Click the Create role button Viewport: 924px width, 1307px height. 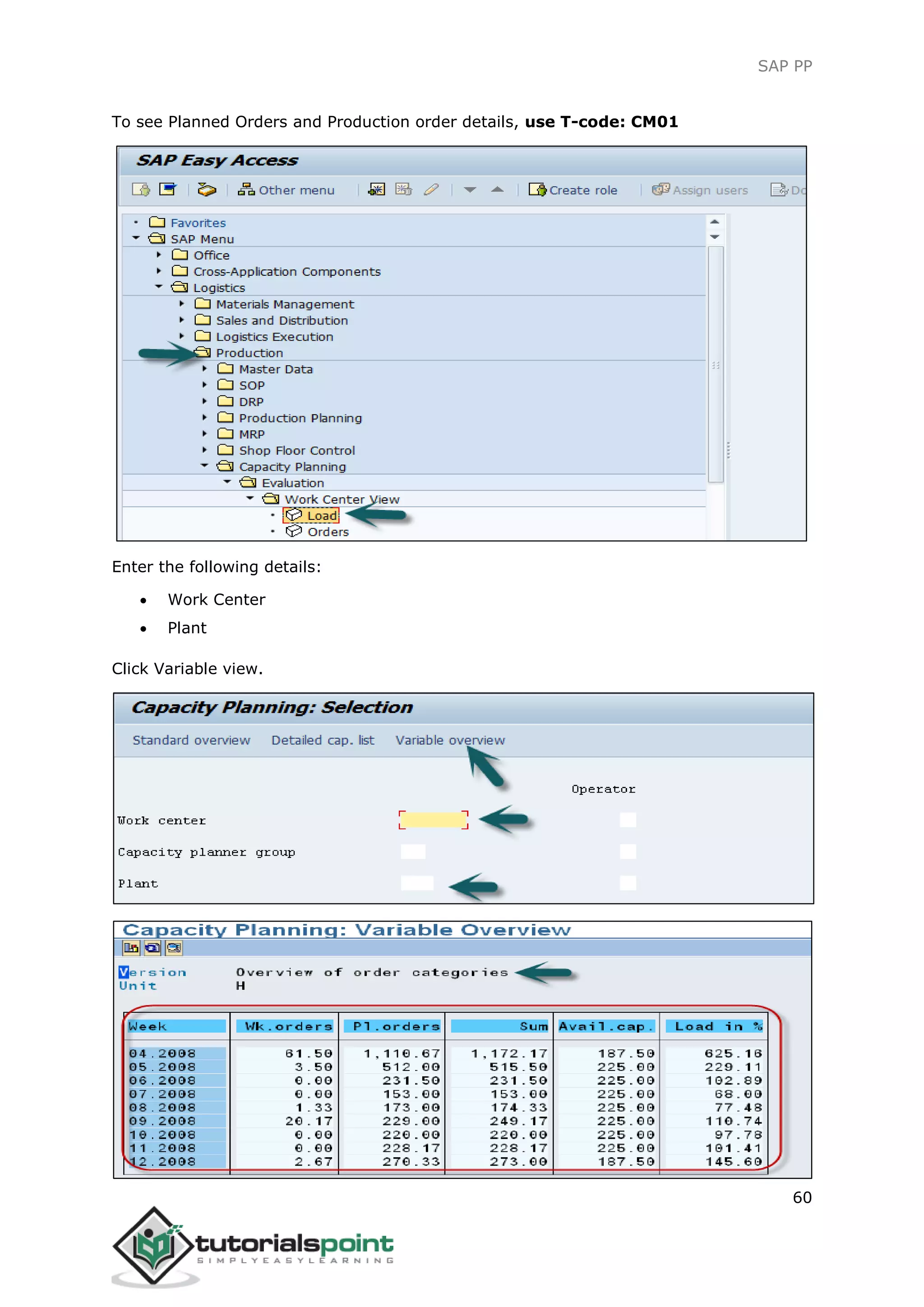click(573, 190)
